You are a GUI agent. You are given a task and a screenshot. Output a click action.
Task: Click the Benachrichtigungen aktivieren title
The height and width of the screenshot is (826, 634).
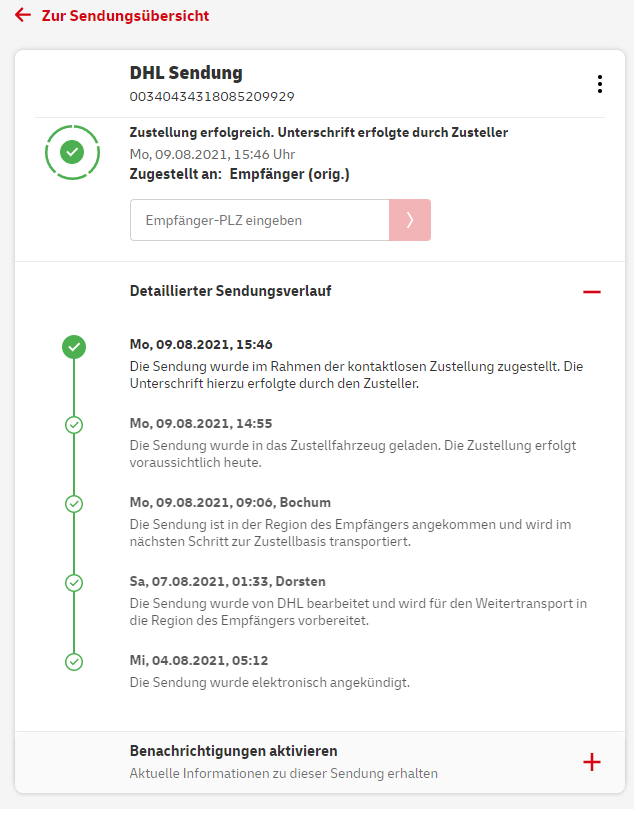point(233,751)
